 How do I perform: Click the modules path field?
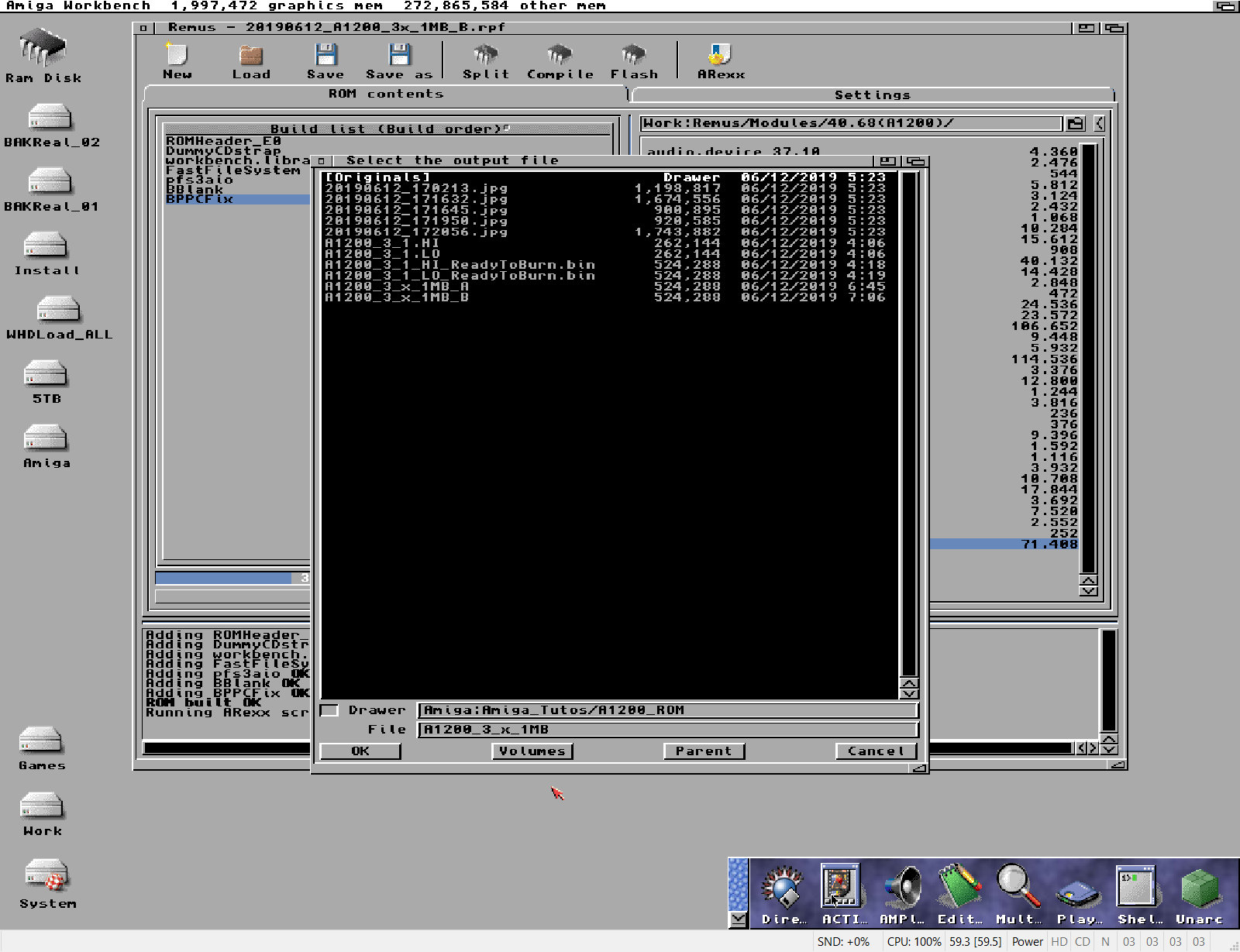tap(851, 123)
